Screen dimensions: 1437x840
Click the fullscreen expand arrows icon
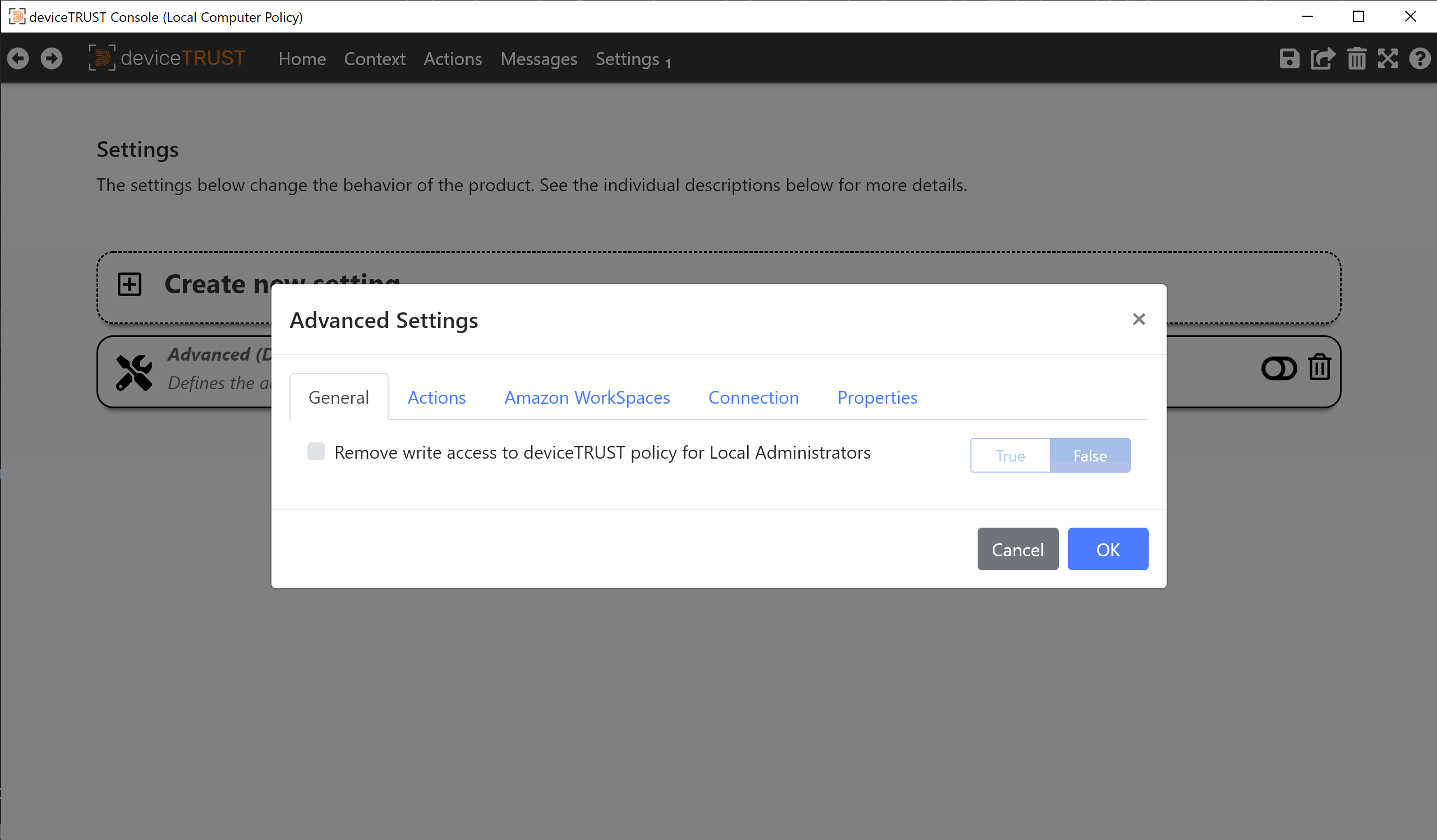point(1388,58)
